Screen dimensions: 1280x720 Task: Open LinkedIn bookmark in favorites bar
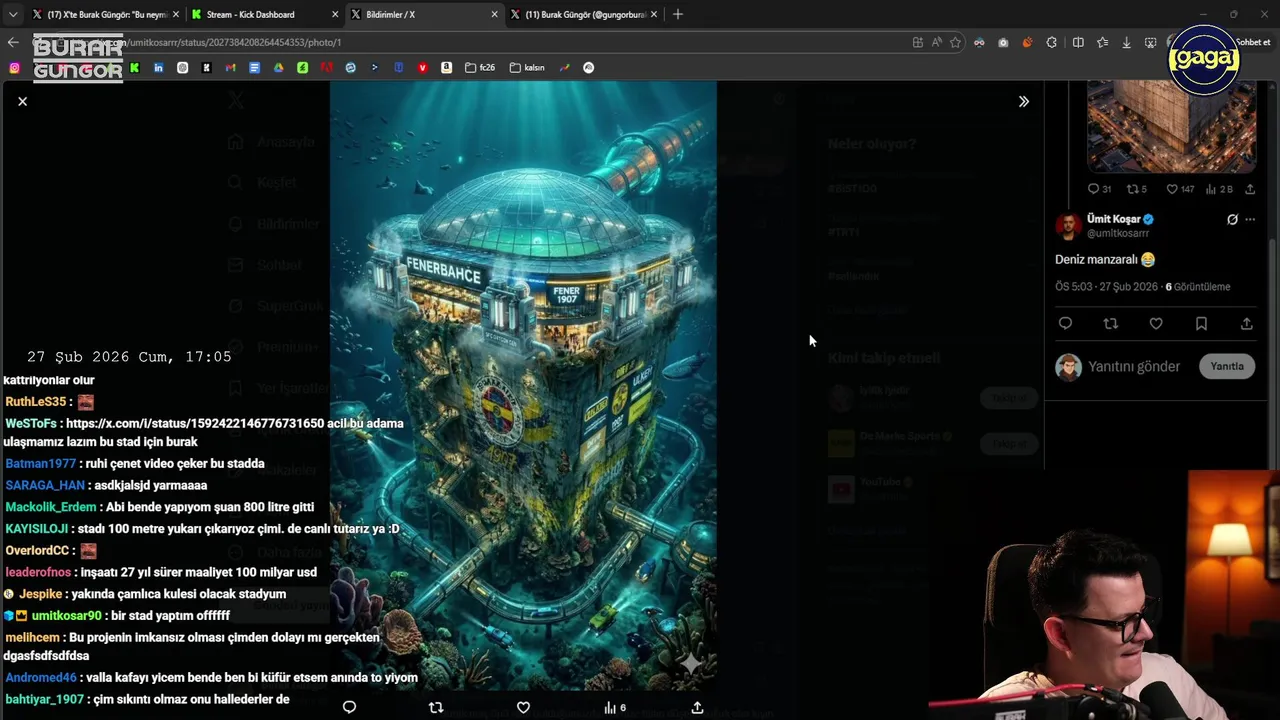click(x=158, y=68)
